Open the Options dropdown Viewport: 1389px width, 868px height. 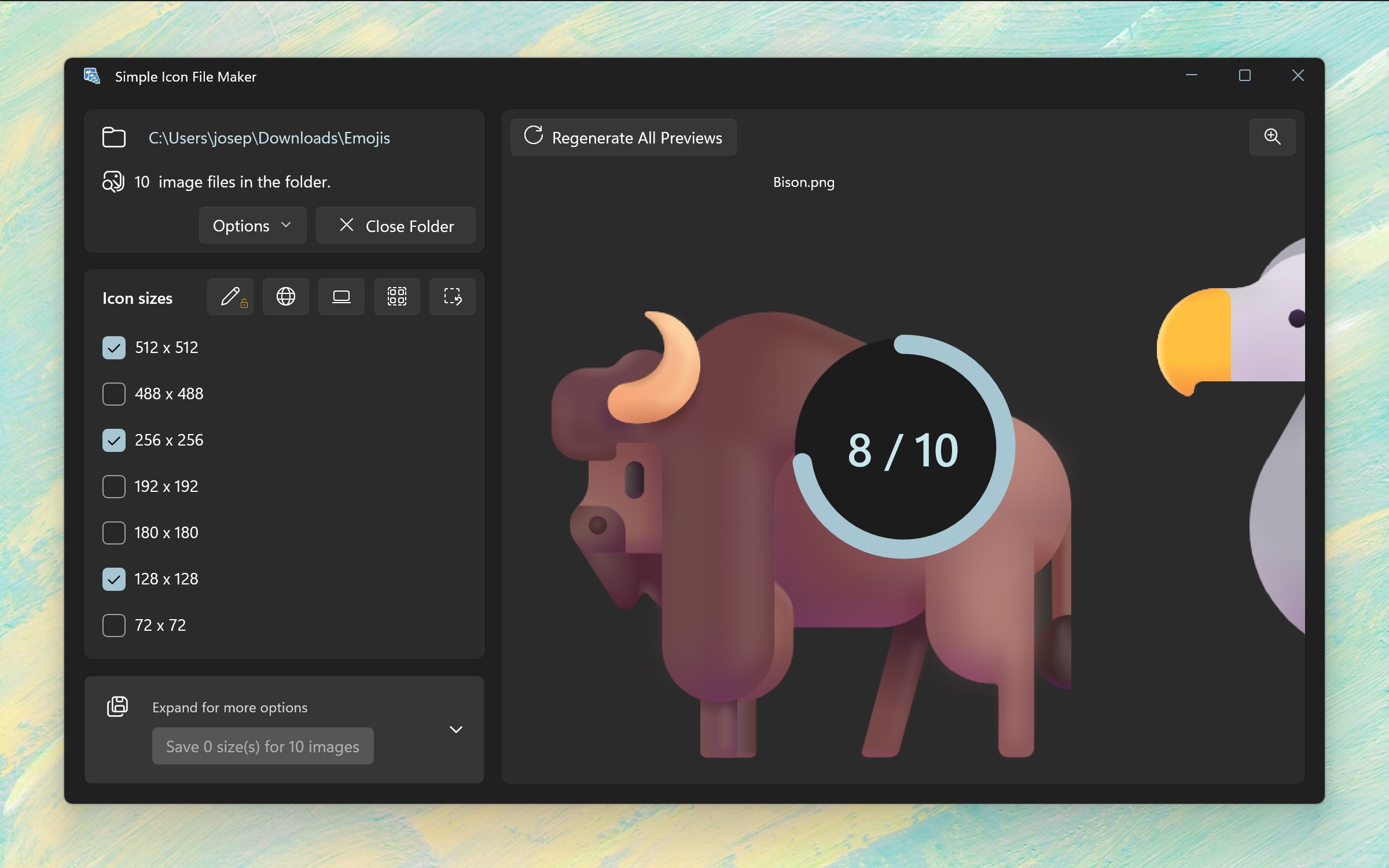252,226
